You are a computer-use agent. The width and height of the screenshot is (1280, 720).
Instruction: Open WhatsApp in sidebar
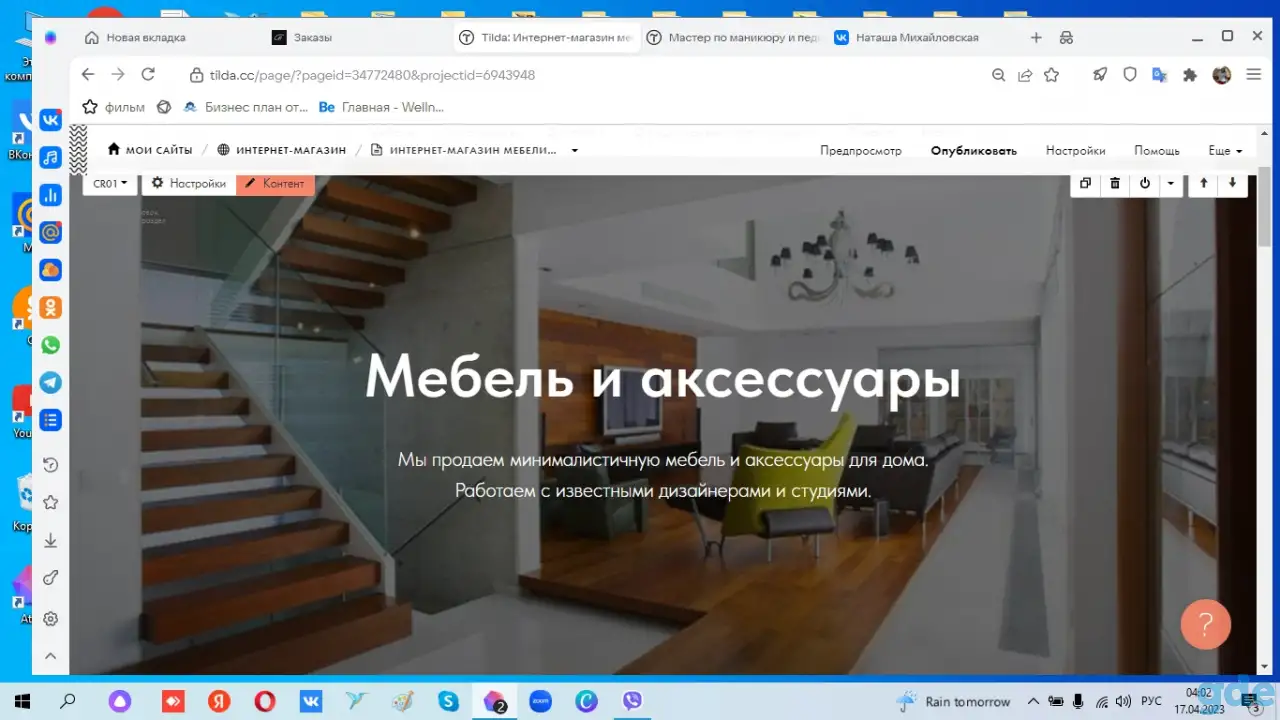click(50, 345)
